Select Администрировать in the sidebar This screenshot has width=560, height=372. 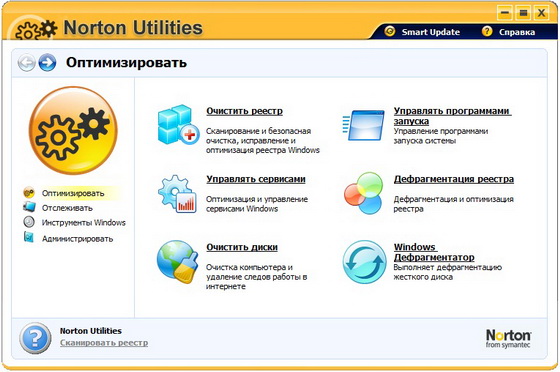tap(77, 238)
